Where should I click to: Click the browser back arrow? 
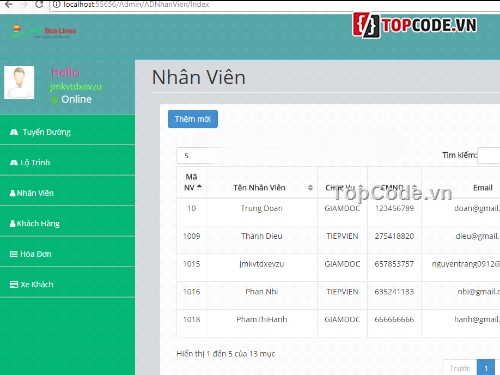pos(9,4)
